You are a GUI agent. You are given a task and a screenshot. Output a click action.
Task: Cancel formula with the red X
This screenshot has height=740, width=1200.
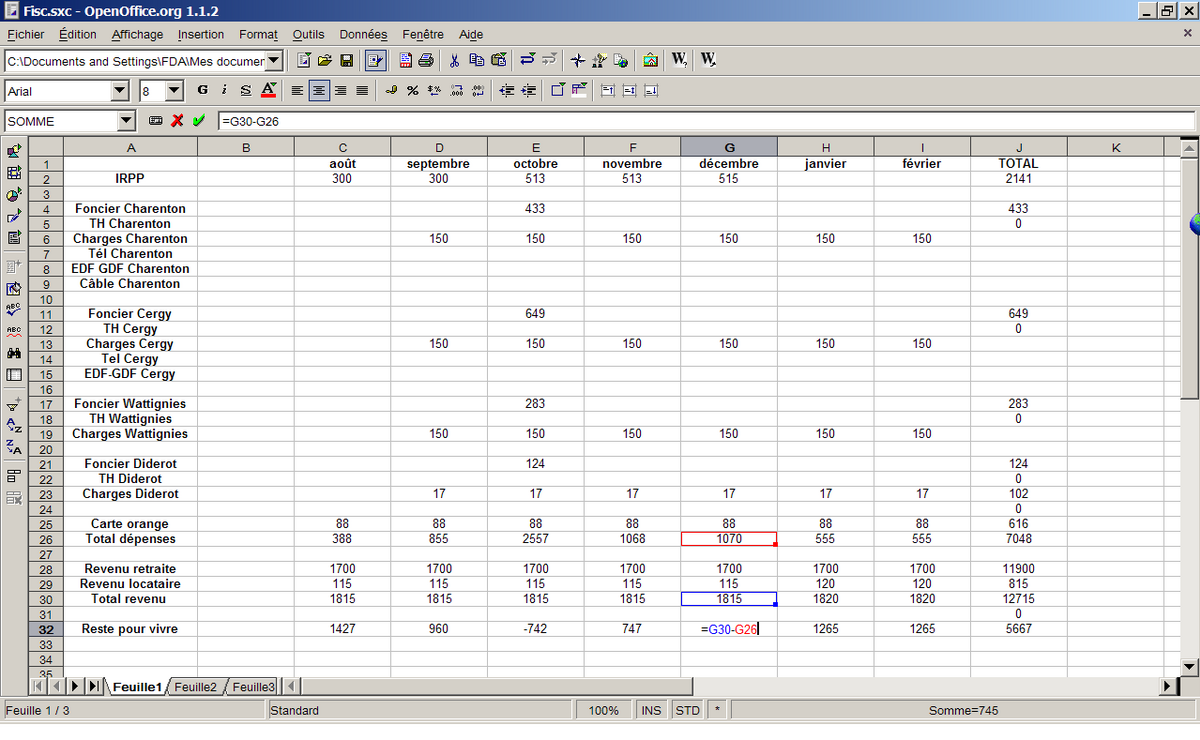coord(177,120)
